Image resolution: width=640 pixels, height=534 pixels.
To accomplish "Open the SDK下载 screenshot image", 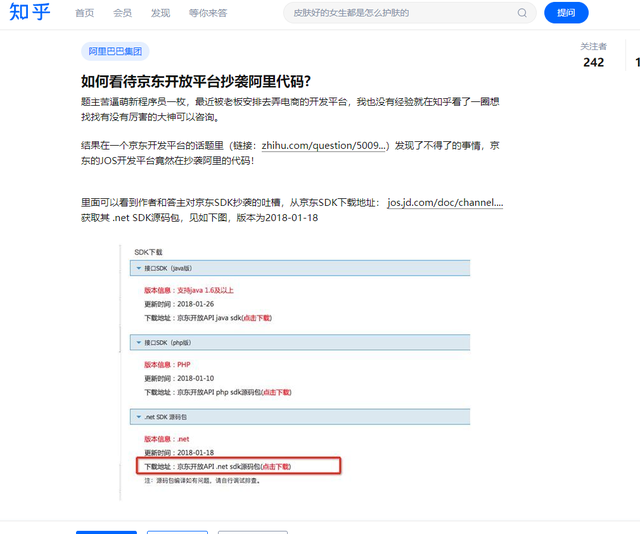I will (x=300, y=370).
